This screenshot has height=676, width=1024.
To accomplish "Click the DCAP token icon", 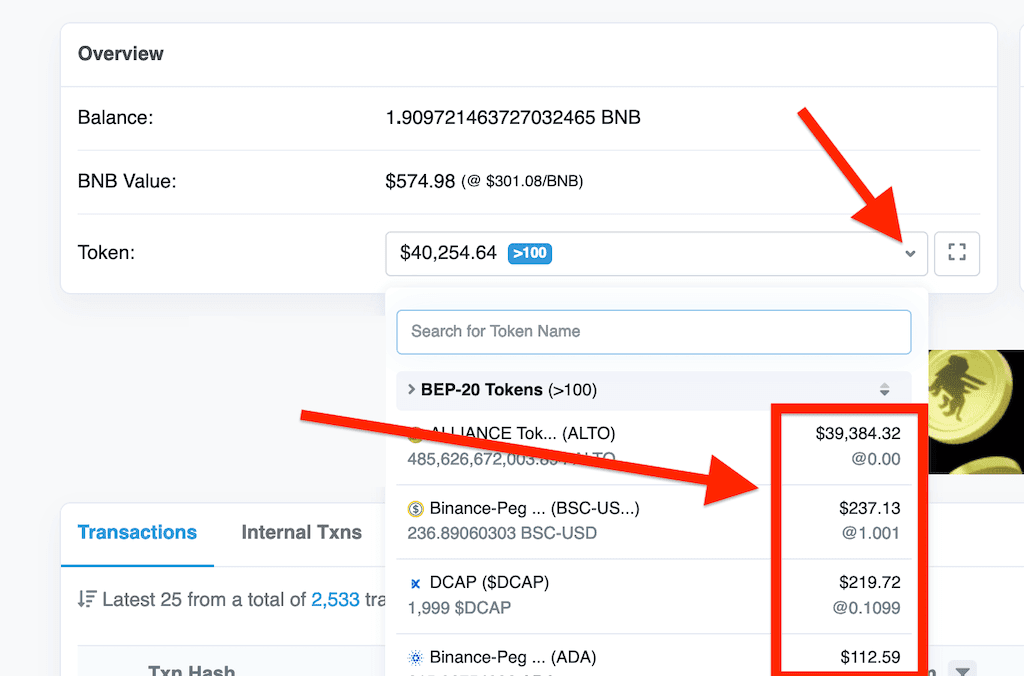I will pyautogui.click(x=415, y=583).
